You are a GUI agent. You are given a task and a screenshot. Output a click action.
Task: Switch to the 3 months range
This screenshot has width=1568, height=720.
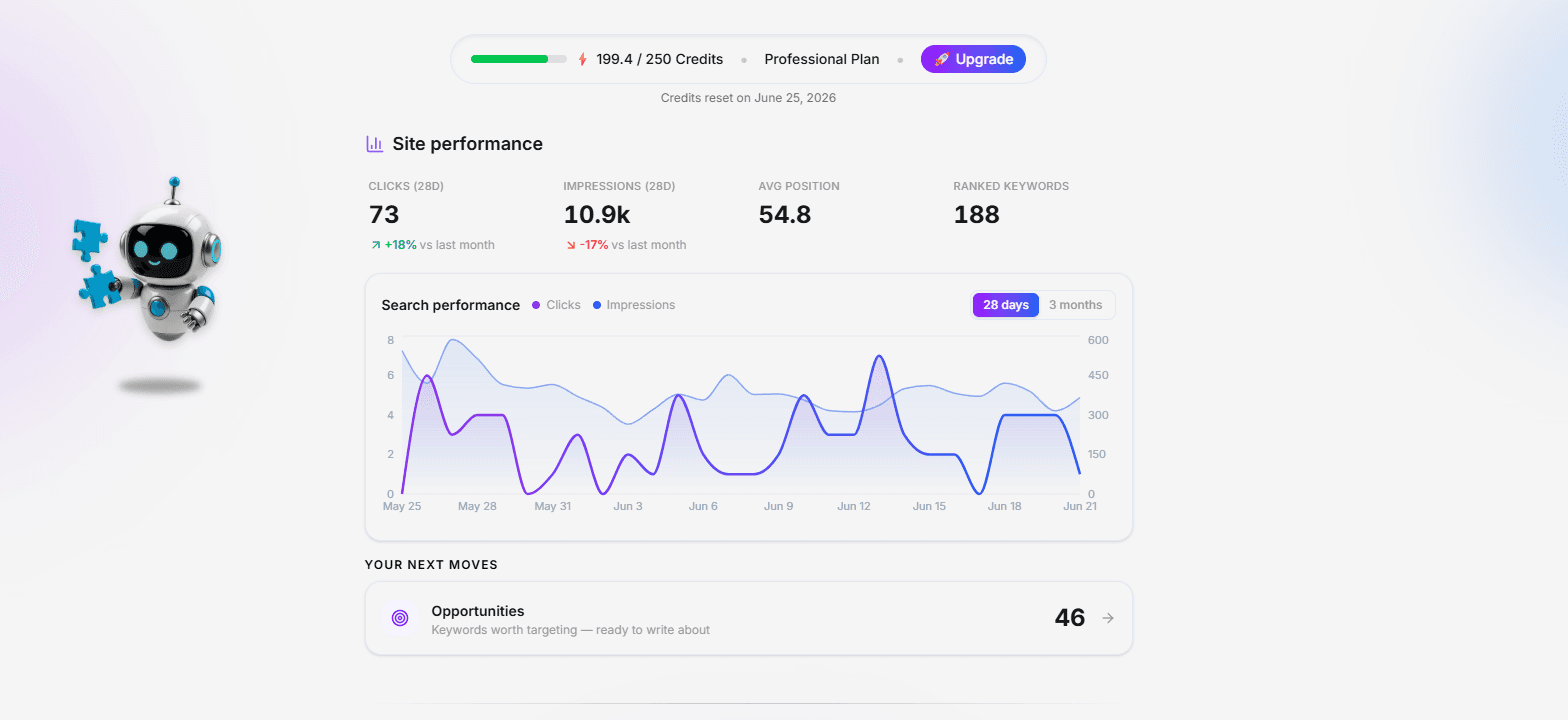click(1075, 305)
